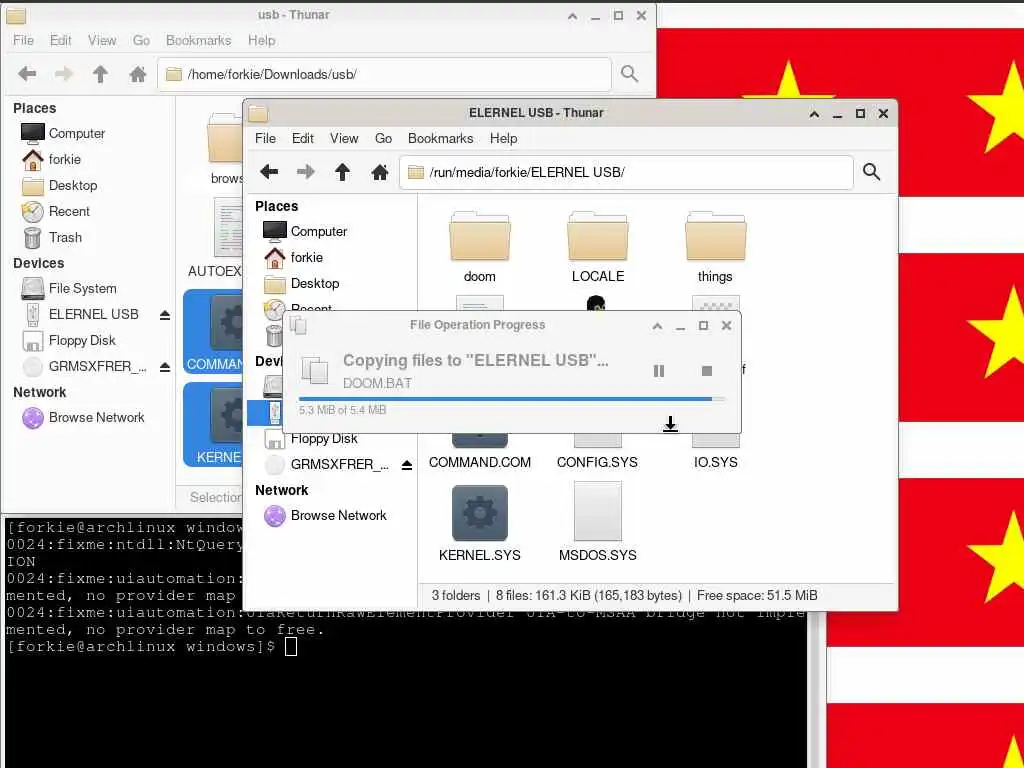
Task: Open GRMSXFRER in usb window sidebar
Action: click(x=97, y=366)
